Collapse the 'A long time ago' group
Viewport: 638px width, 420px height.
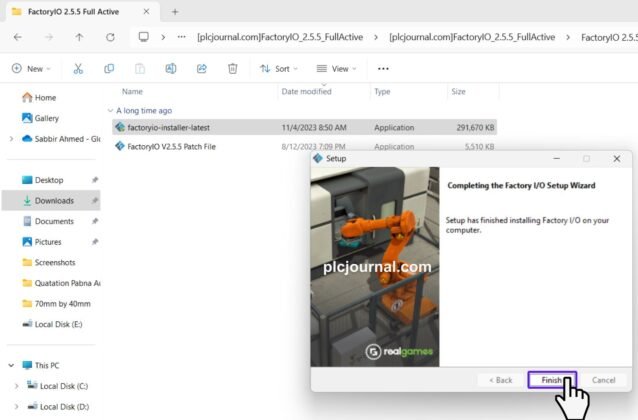110,110
